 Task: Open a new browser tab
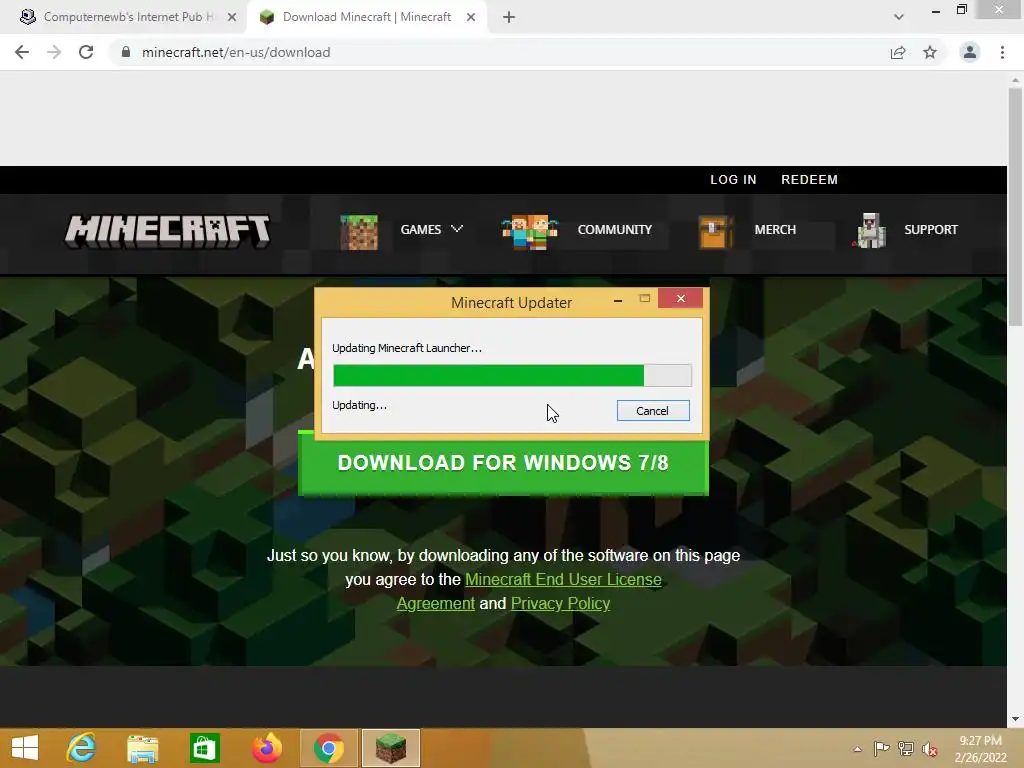[509, 17]
